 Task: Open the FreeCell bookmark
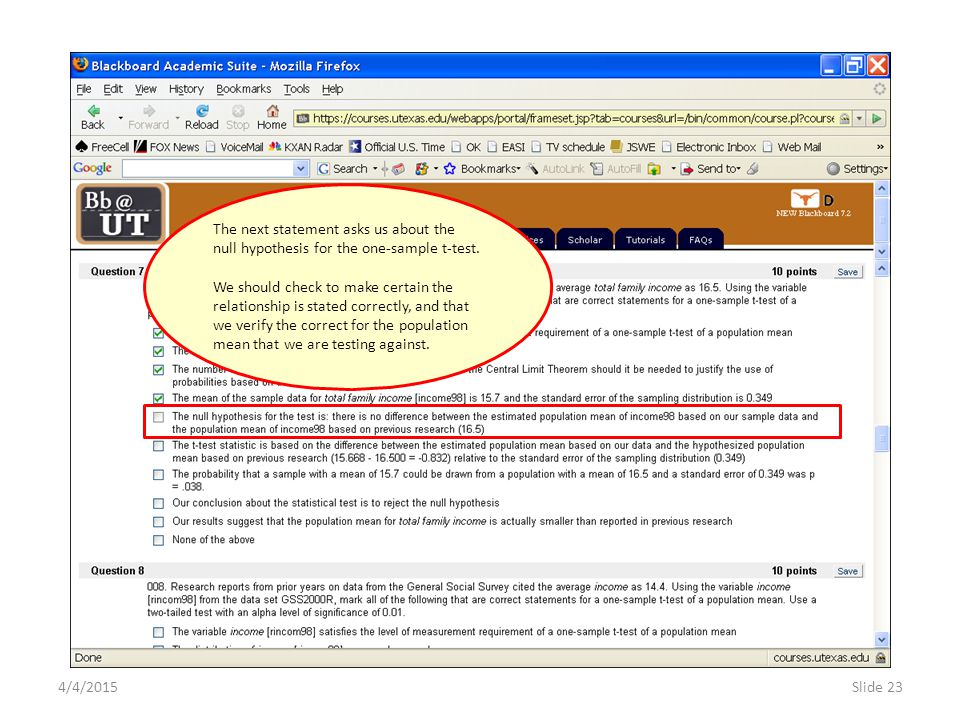102,147
